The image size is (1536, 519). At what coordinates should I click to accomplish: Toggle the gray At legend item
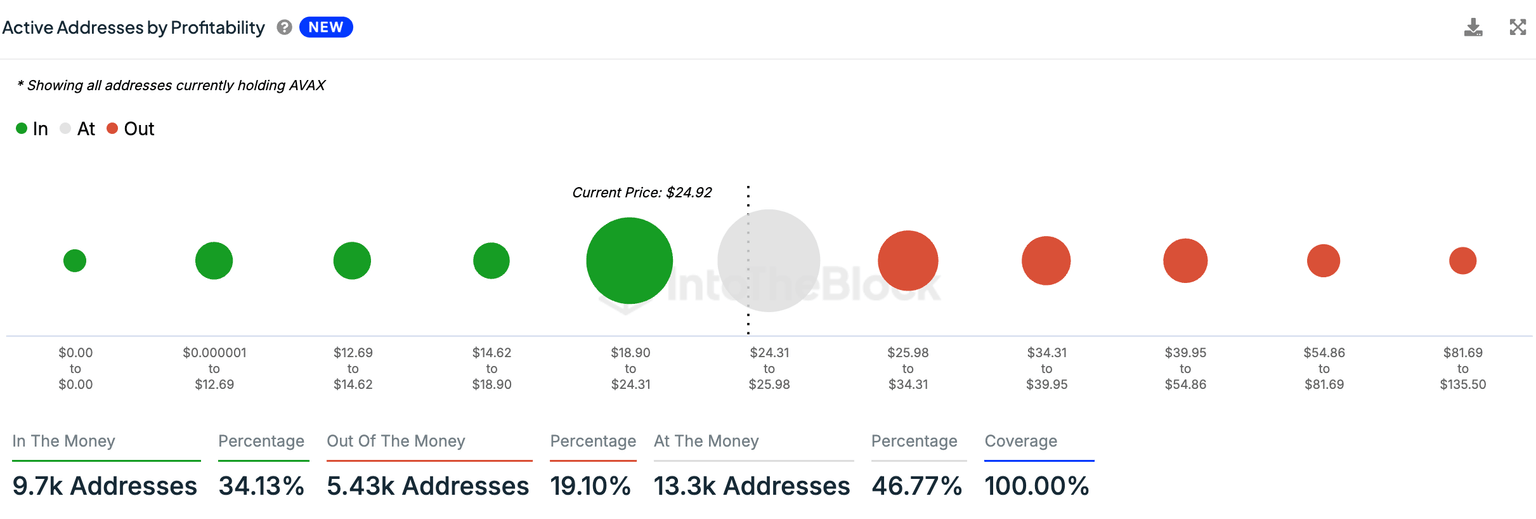point(77,129)
